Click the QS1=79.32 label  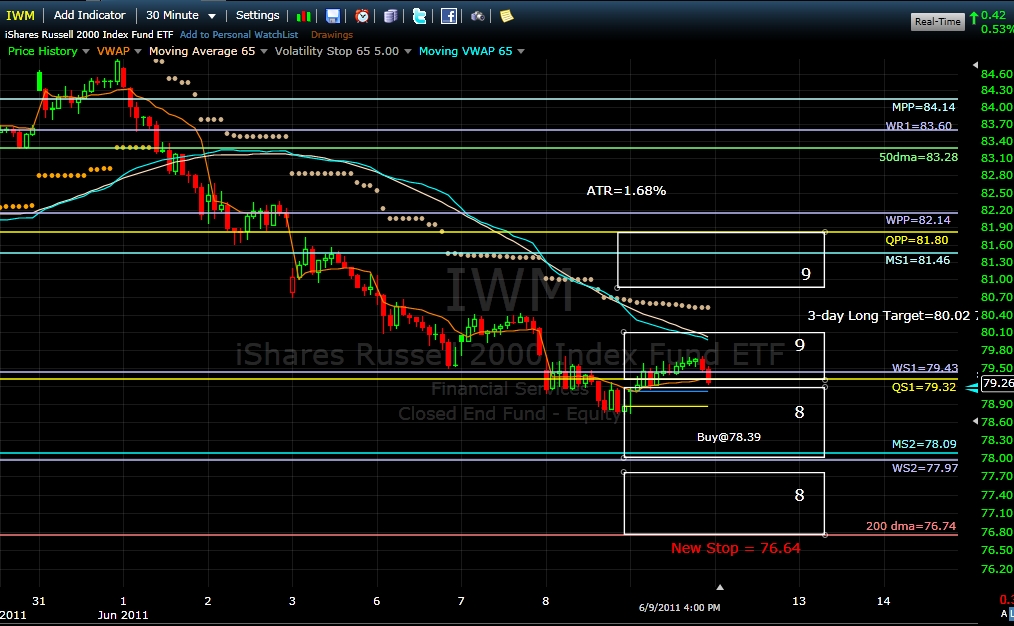(923, 387)
